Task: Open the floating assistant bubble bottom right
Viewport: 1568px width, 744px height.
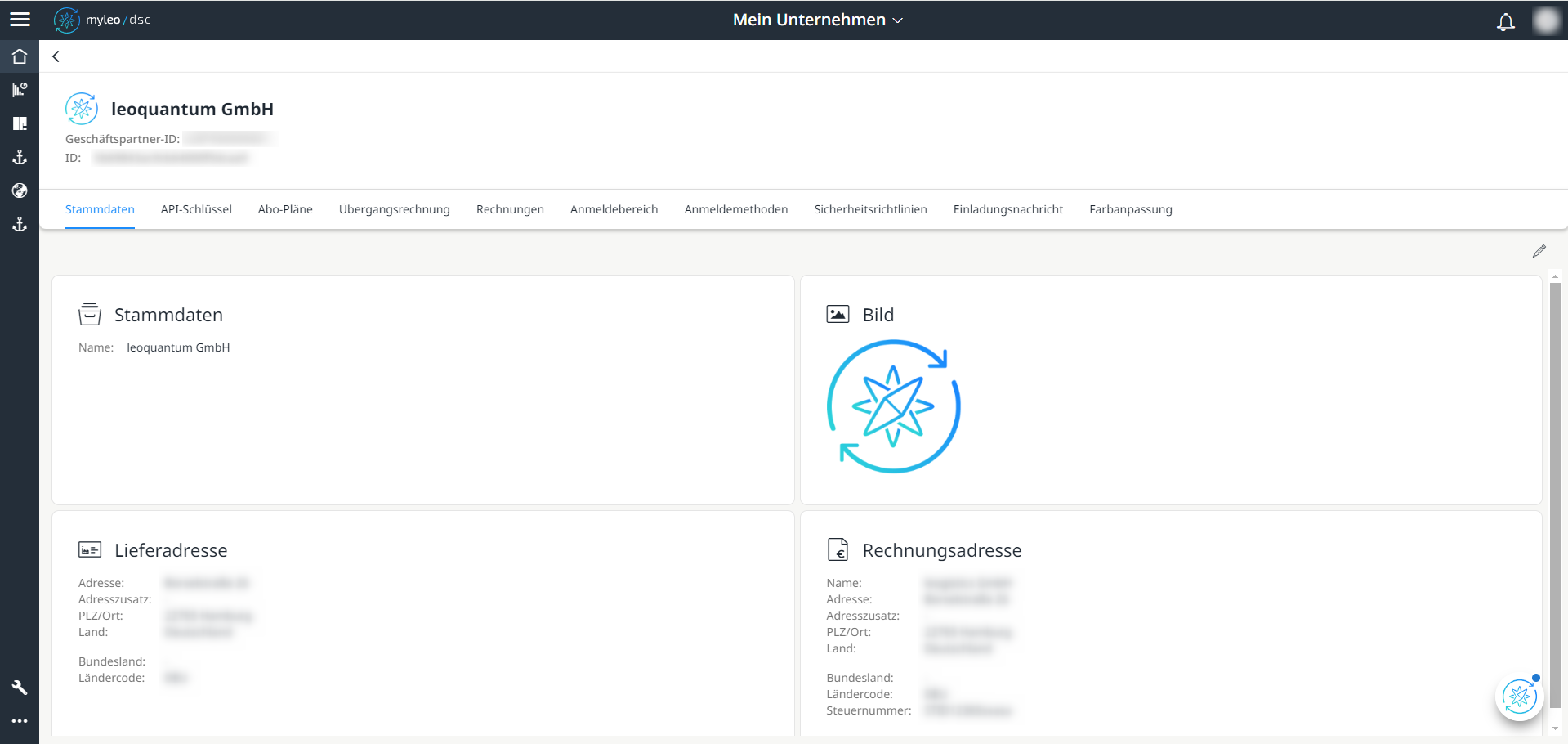Action: (1518, 697)
